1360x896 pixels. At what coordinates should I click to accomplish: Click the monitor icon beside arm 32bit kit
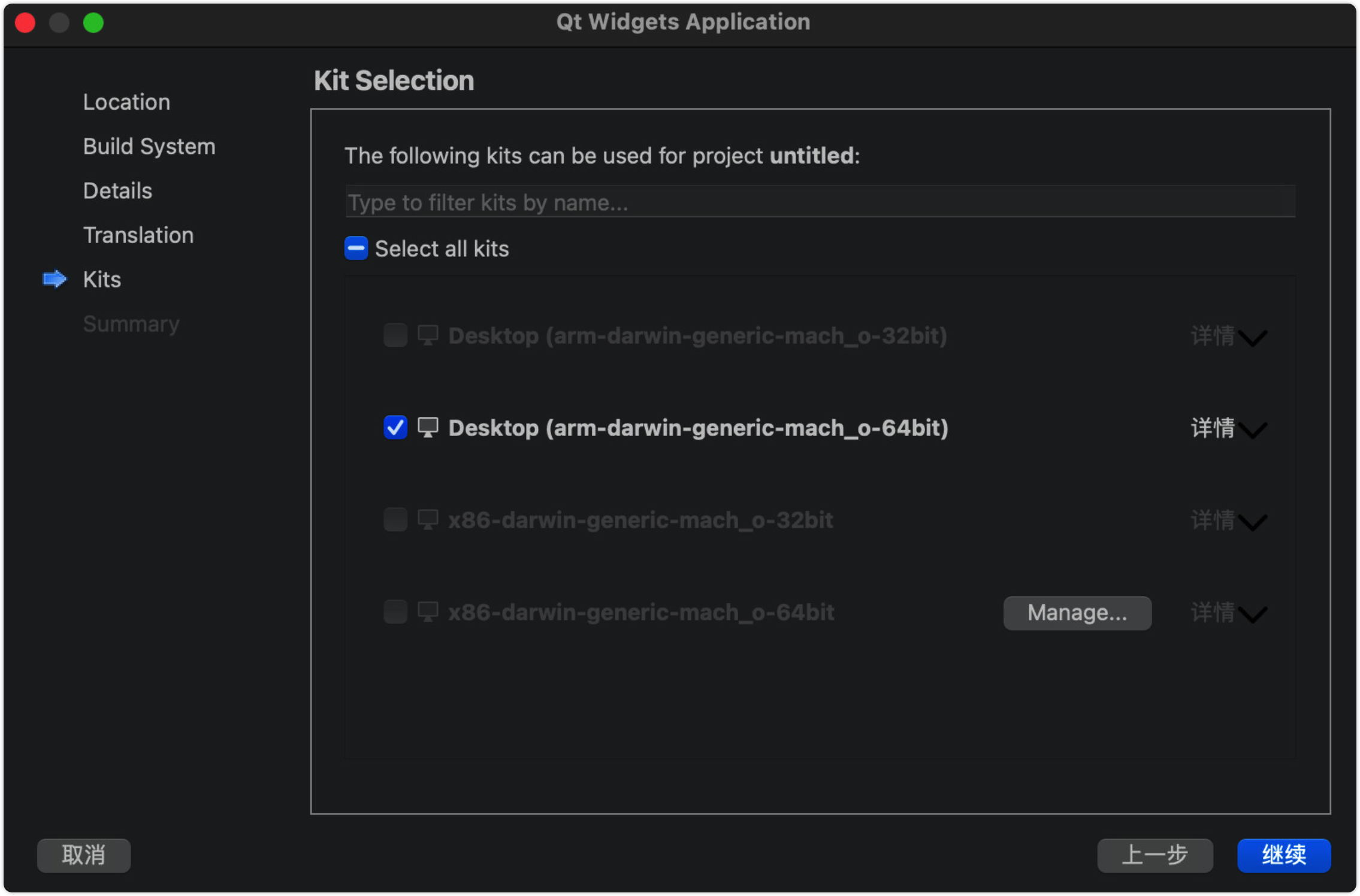(428, 335)
